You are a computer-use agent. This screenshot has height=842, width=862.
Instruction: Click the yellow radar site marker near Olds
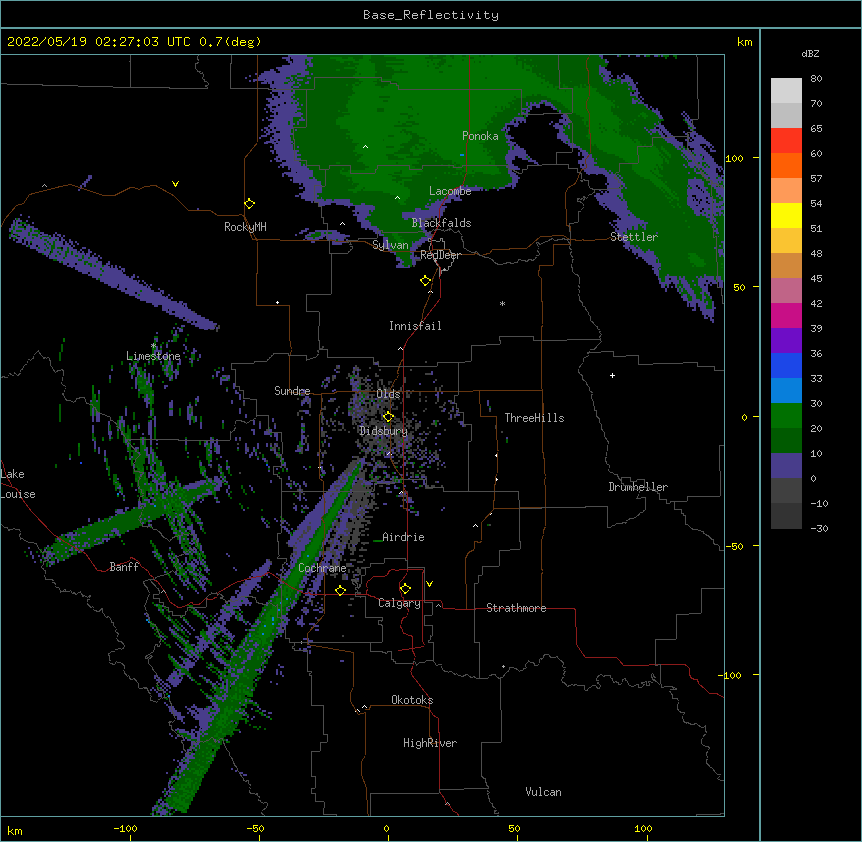click(x=388, y=416)
